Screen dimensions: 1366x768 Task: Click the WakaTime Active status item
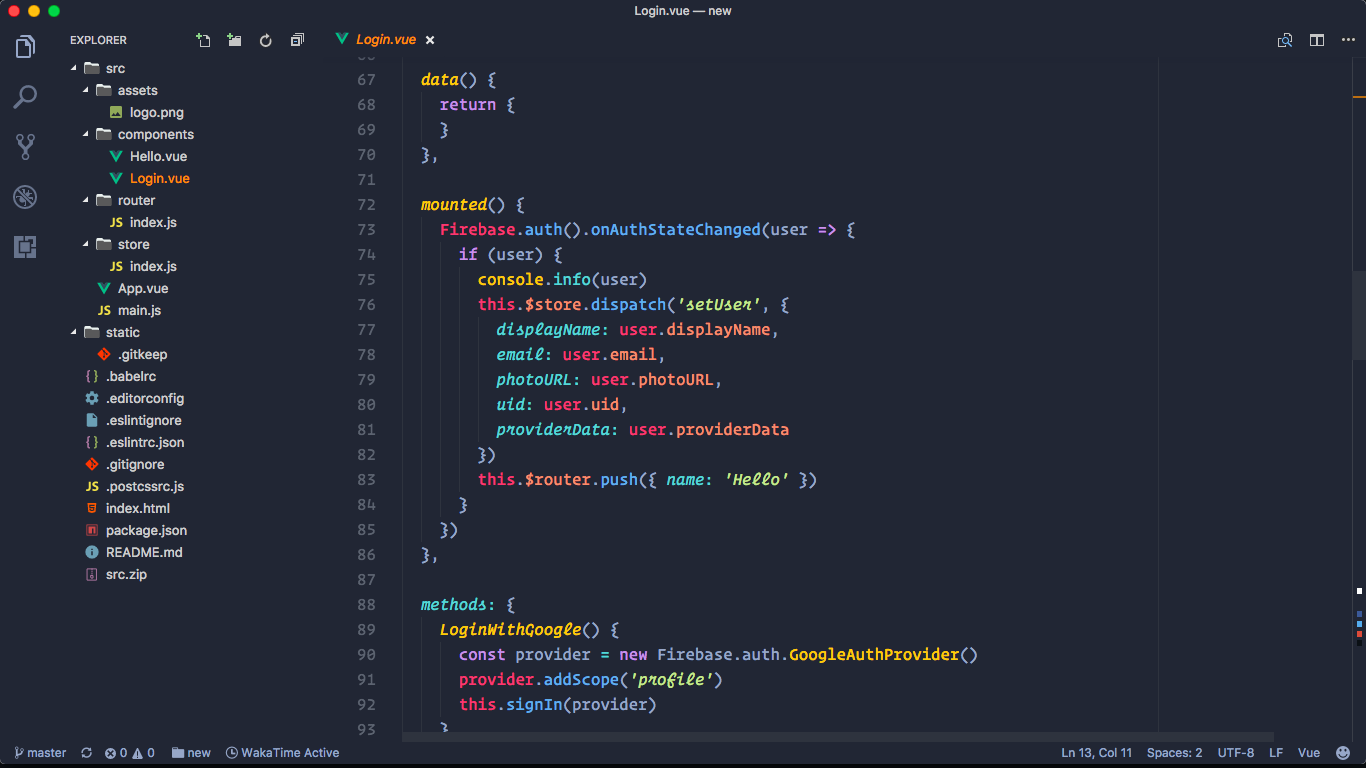283,753
